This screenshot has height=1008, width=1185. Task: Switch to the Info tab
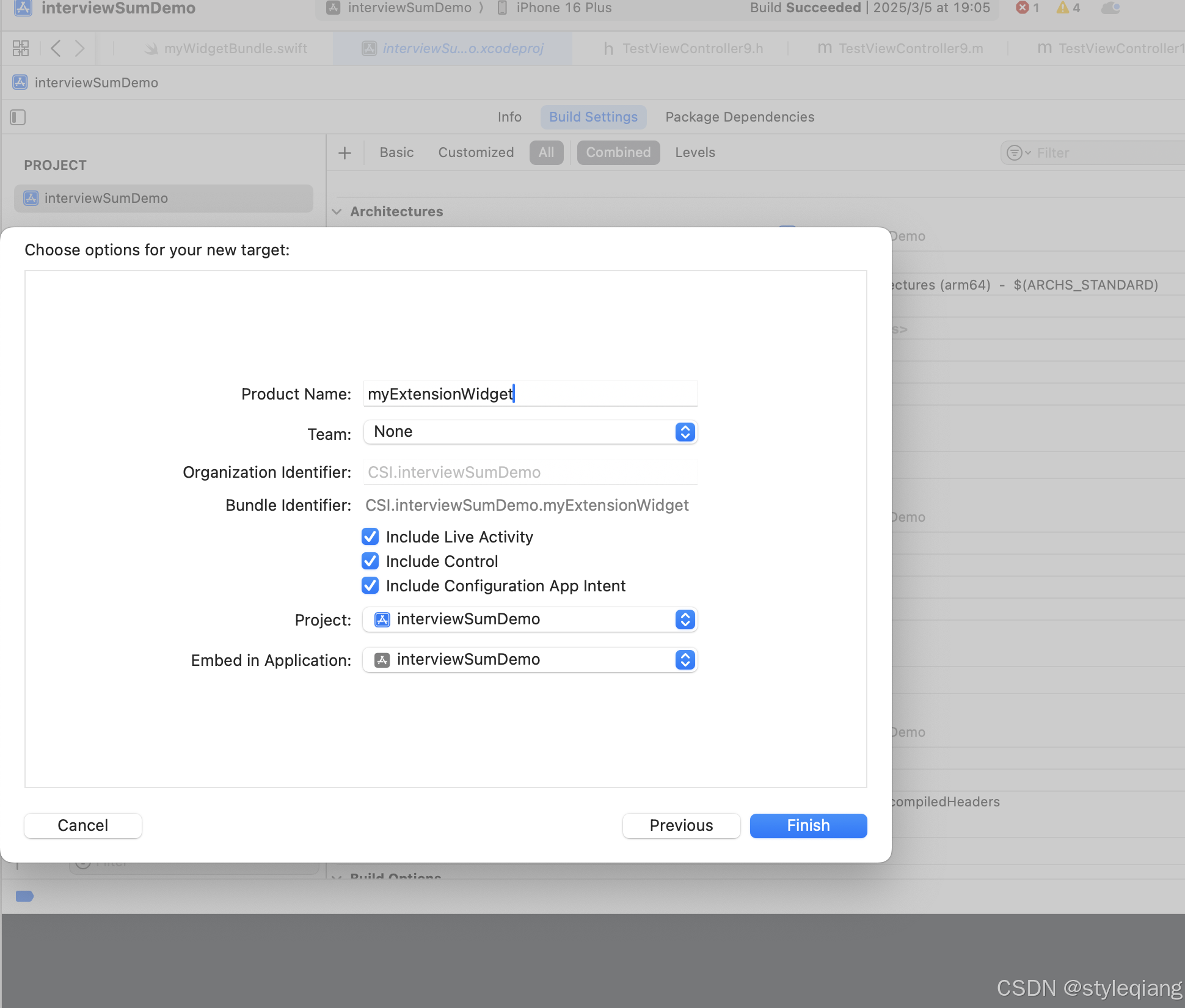pyautogui.click(x=509, y=117)
